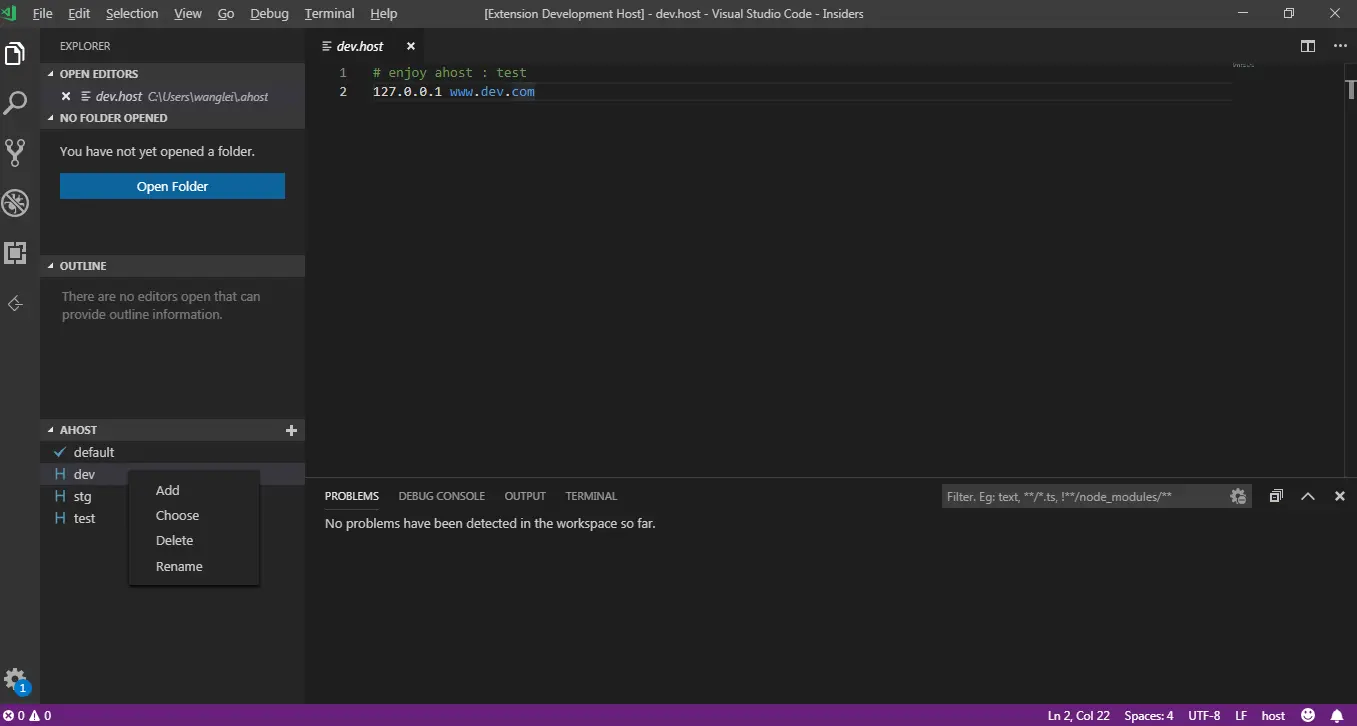Click the 127.0.0.1 address in editor

coord(407,92)
